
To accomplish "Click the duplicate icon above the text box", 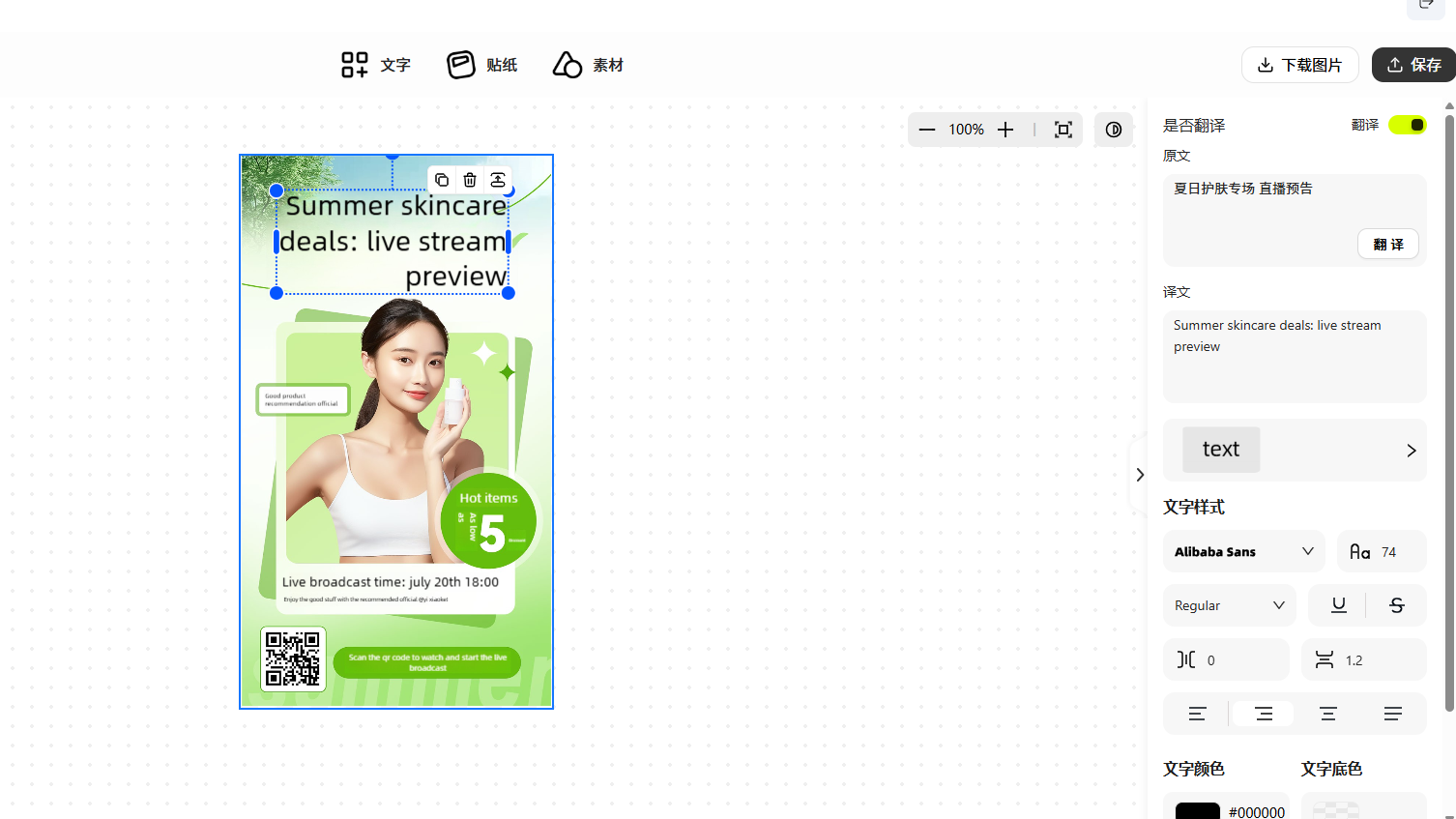I will click(x=442, y=180).
